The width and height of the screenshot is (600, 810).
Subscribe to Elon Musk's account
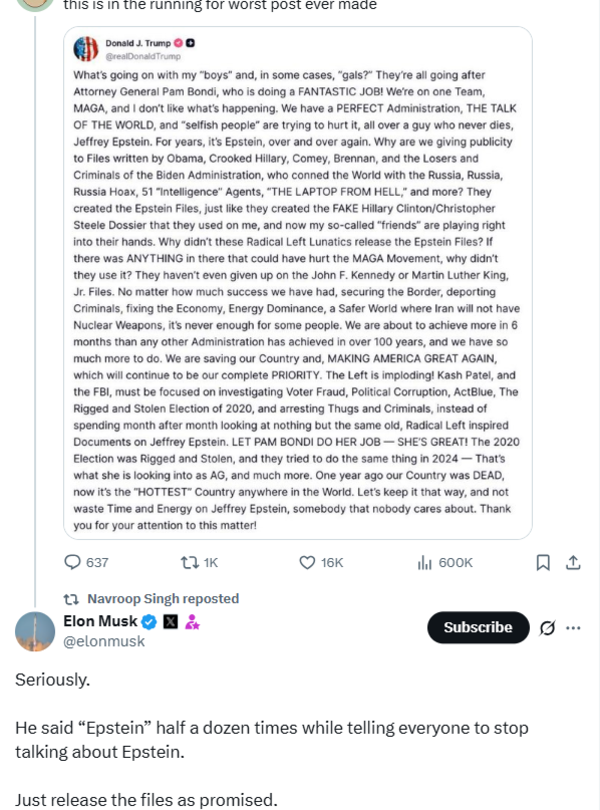click(x=478, y=627)
